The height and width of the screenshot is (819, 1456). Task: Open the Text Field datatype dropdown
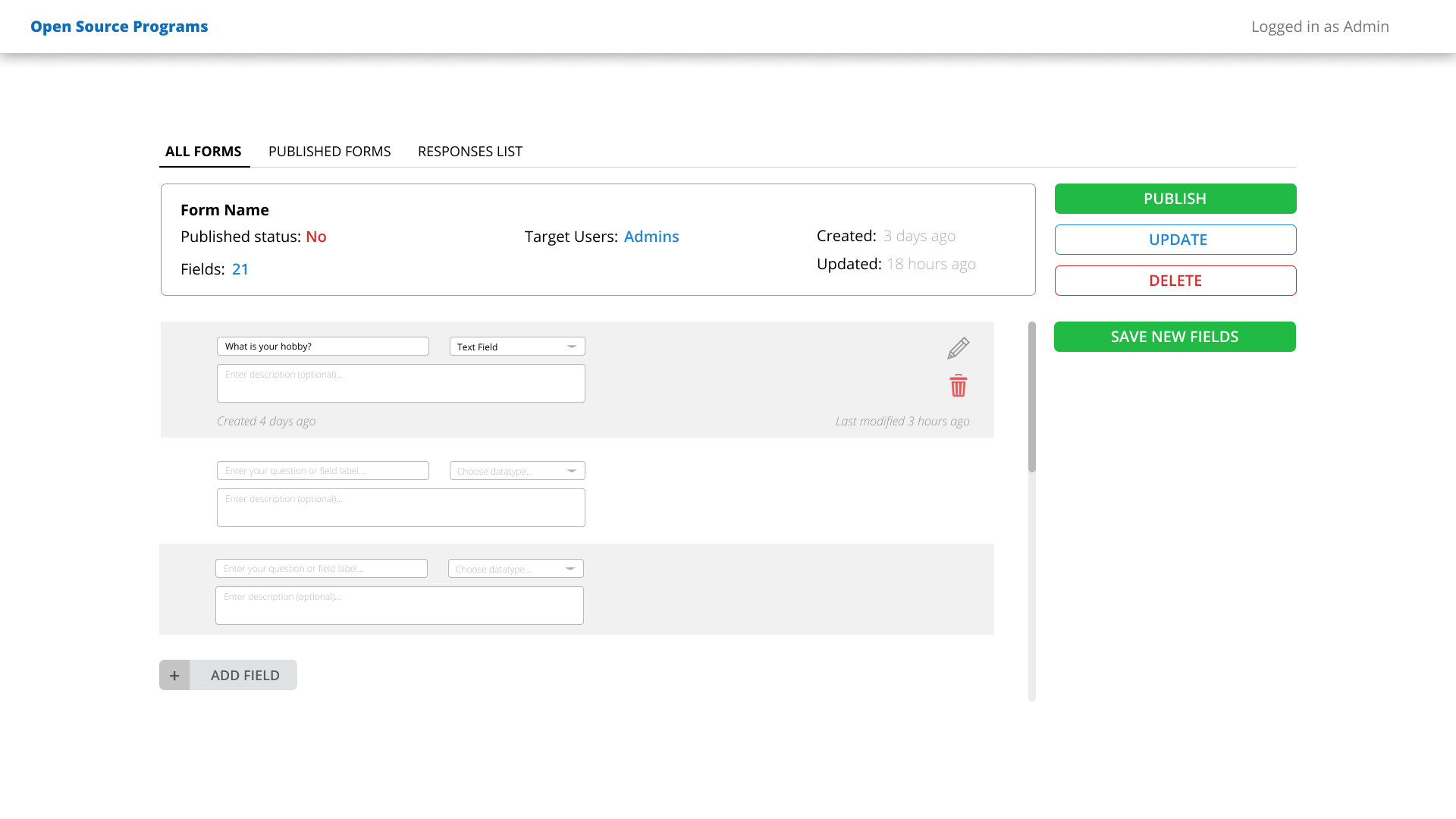click(517, 347)
